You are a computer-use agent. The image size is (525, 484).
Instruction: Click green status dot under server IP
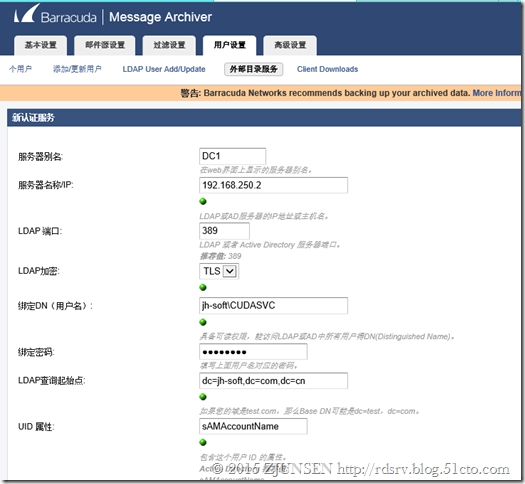pos(203,201)
